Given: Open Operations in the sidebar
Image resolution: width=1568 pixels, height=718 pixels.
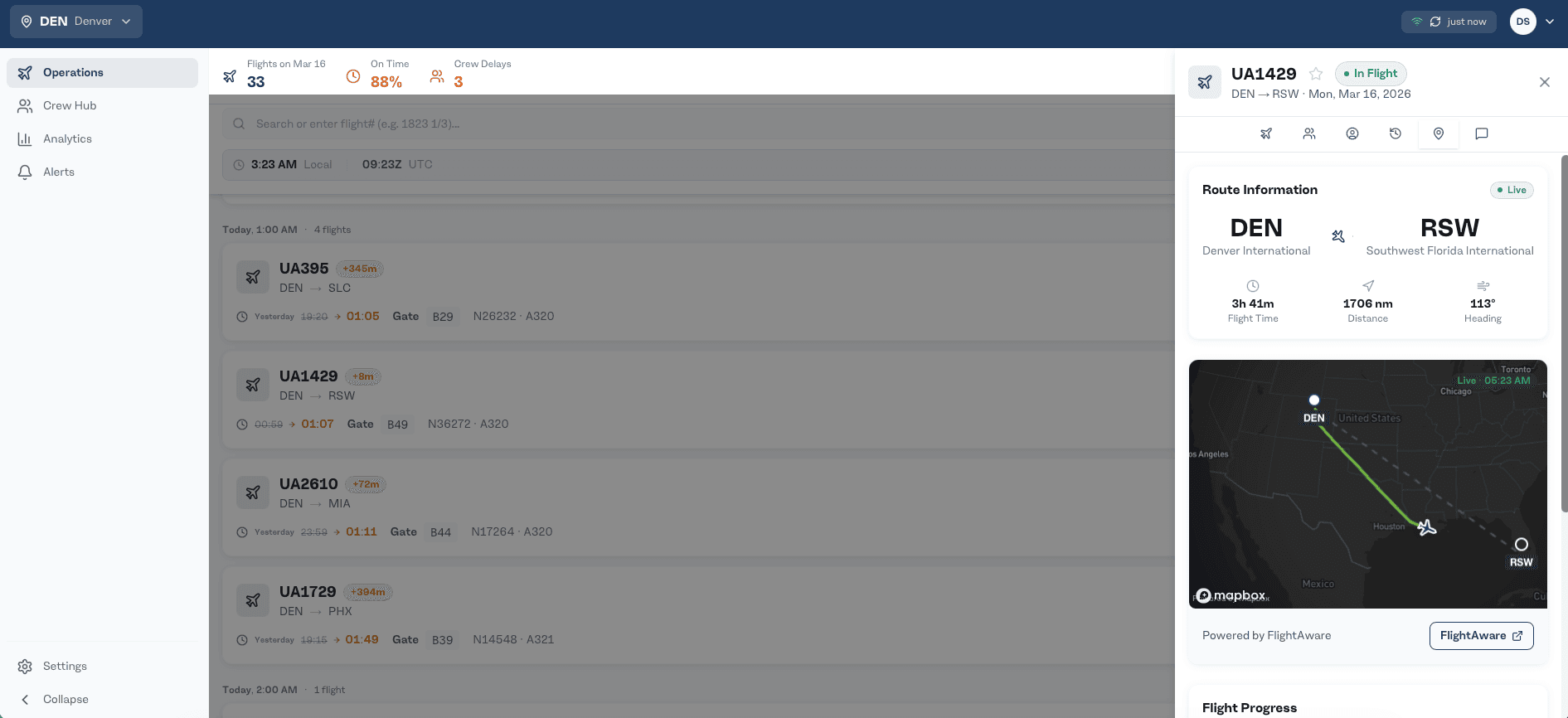Looking at the screenshot, I should coord(102,72).
